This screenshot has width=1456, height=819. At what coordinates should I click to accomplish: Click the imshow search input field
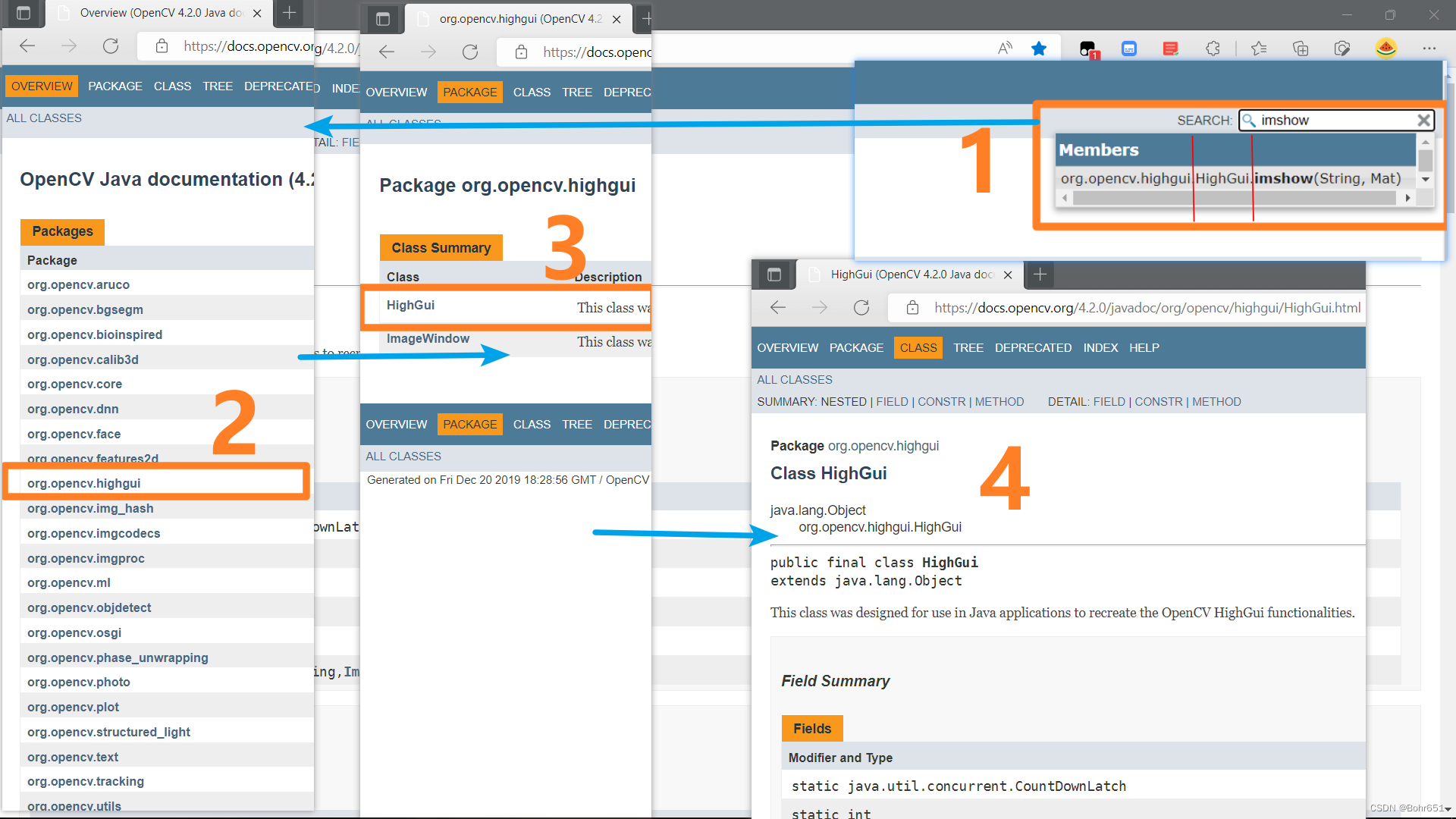[x=1335, y=120]
